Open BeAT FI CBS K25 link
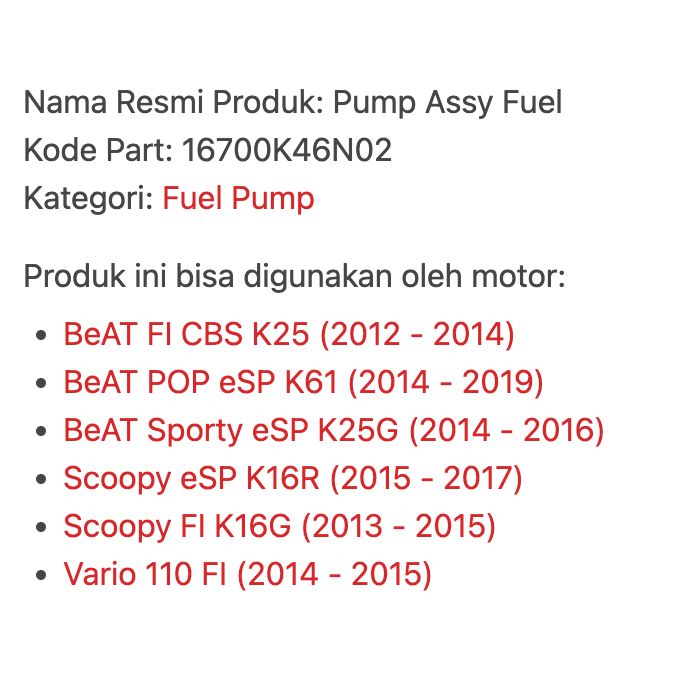Screen dimensions: 688x688 288,334
